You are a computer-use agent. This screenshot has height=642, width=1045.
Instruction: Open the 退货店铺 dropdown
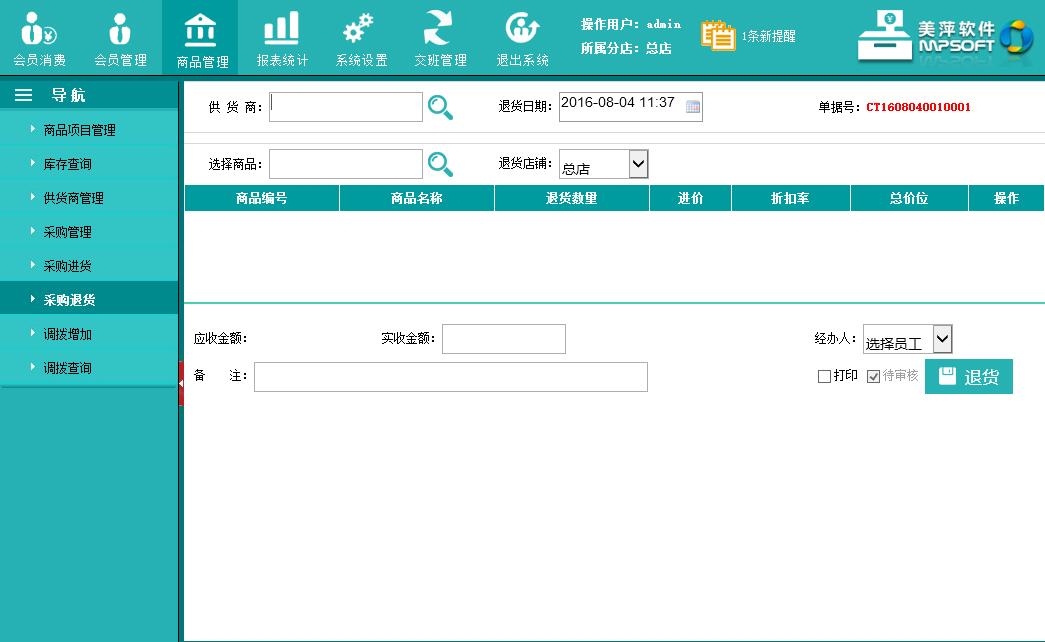click(x=638, y=164)
